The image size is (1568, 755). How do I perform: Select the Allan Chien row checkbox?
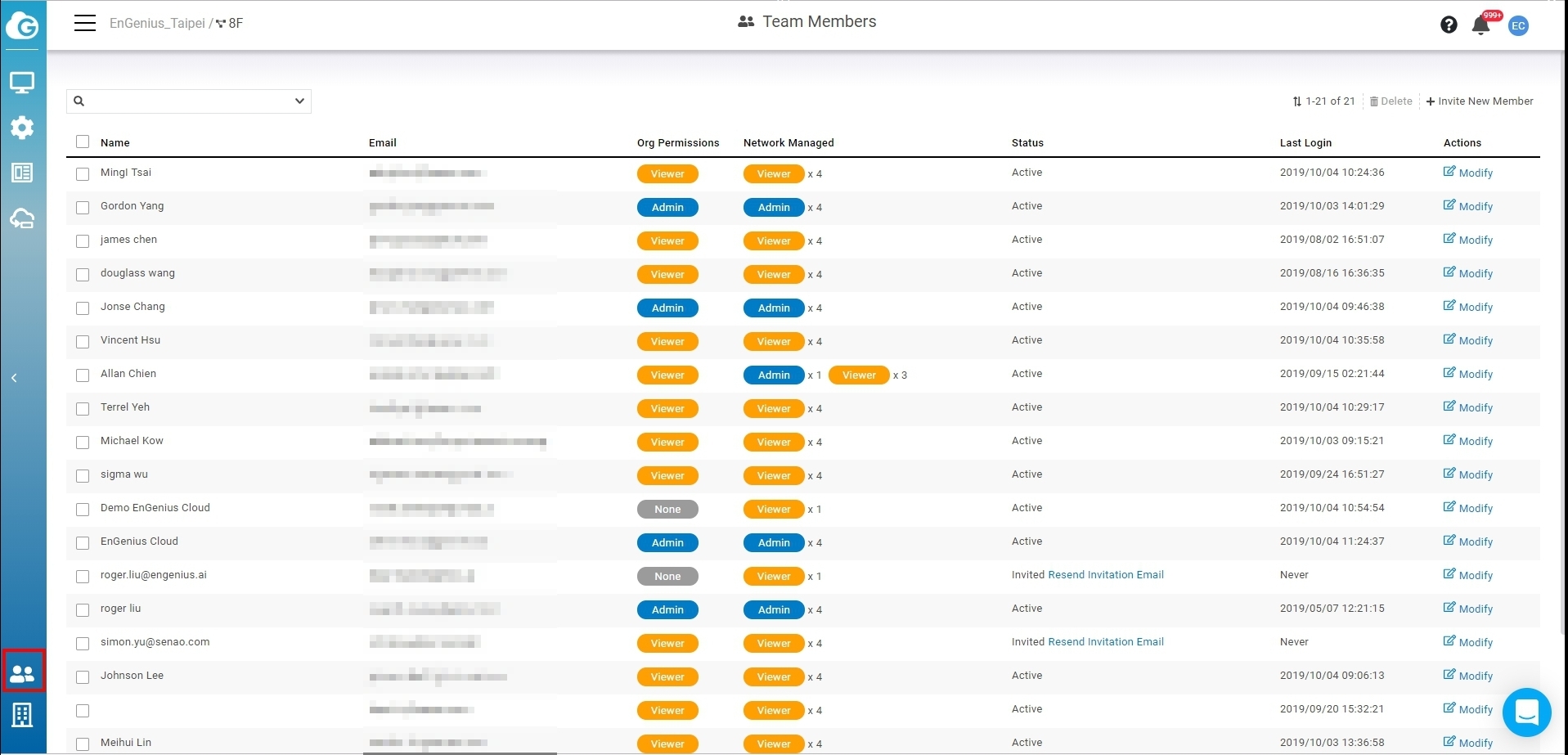point(83,375)
